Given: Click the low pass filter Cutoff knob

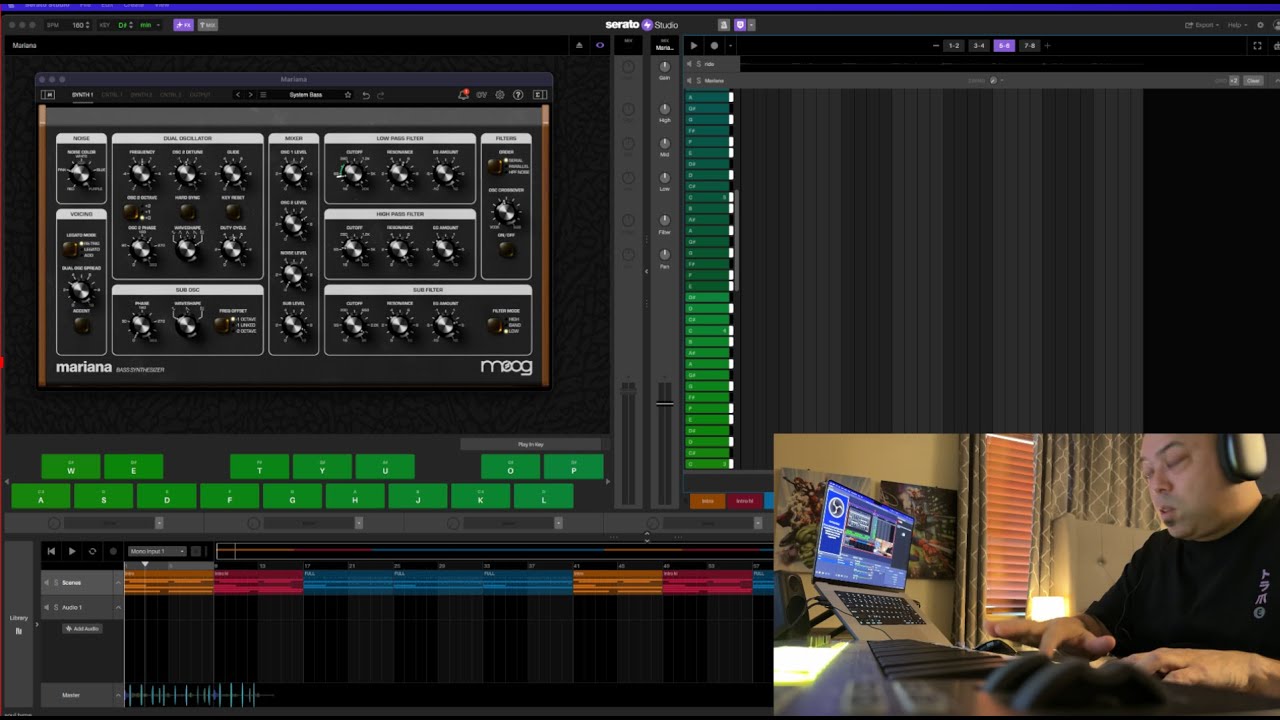Looking at the screenshot, I should tap(353, 174).
